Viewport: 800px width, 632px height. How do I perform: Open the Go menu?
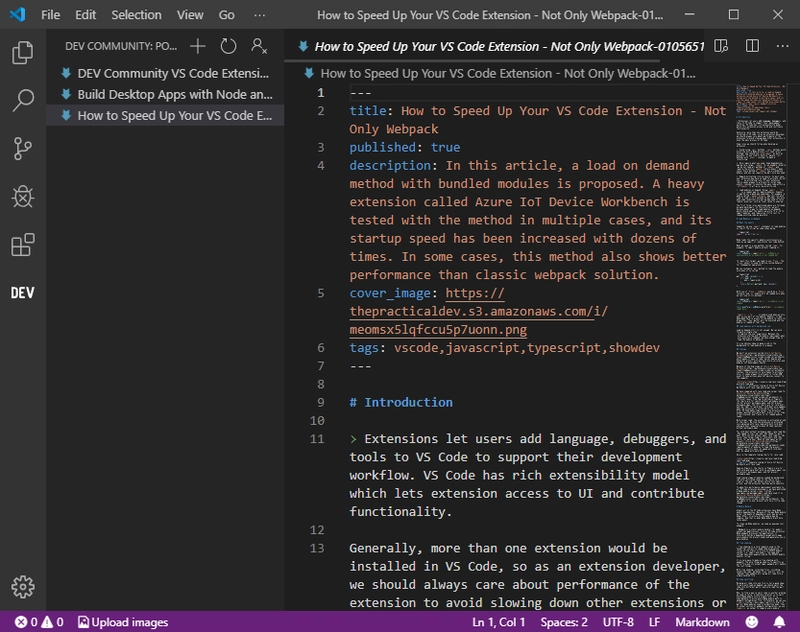click(x=227, y=15)
